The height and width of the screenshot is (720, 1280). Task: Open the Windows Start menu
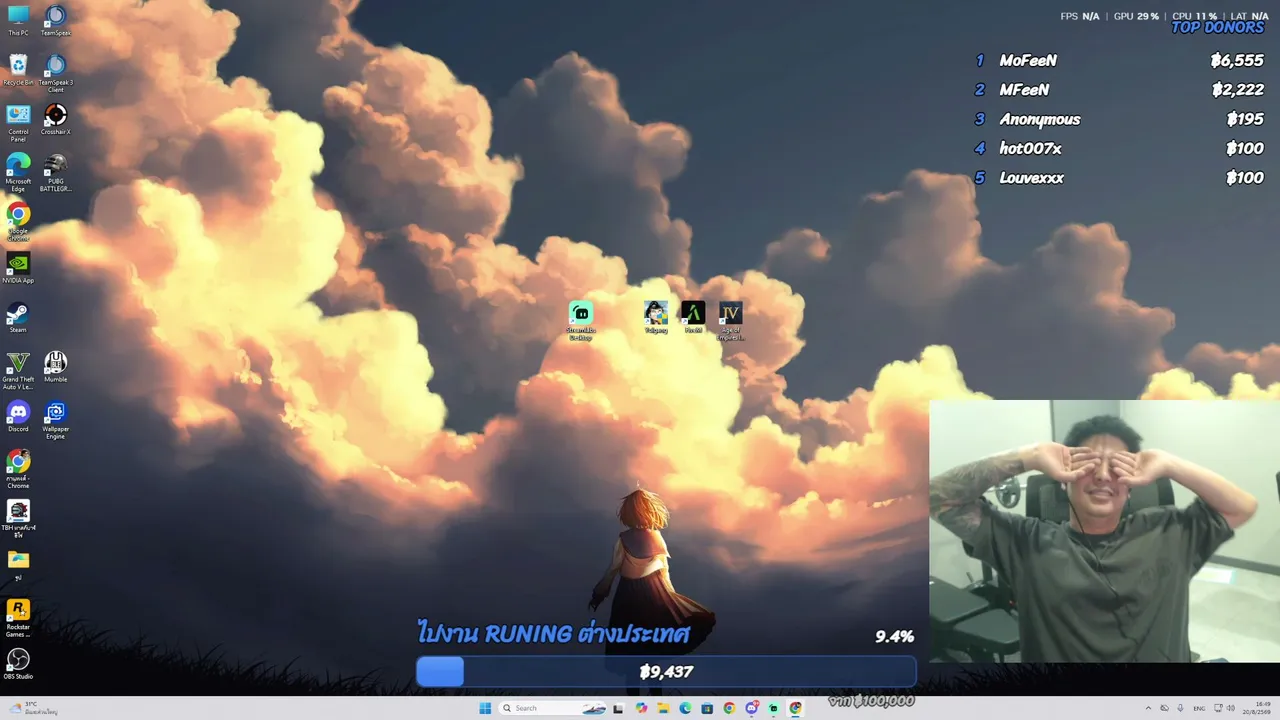tap(485, 708)
